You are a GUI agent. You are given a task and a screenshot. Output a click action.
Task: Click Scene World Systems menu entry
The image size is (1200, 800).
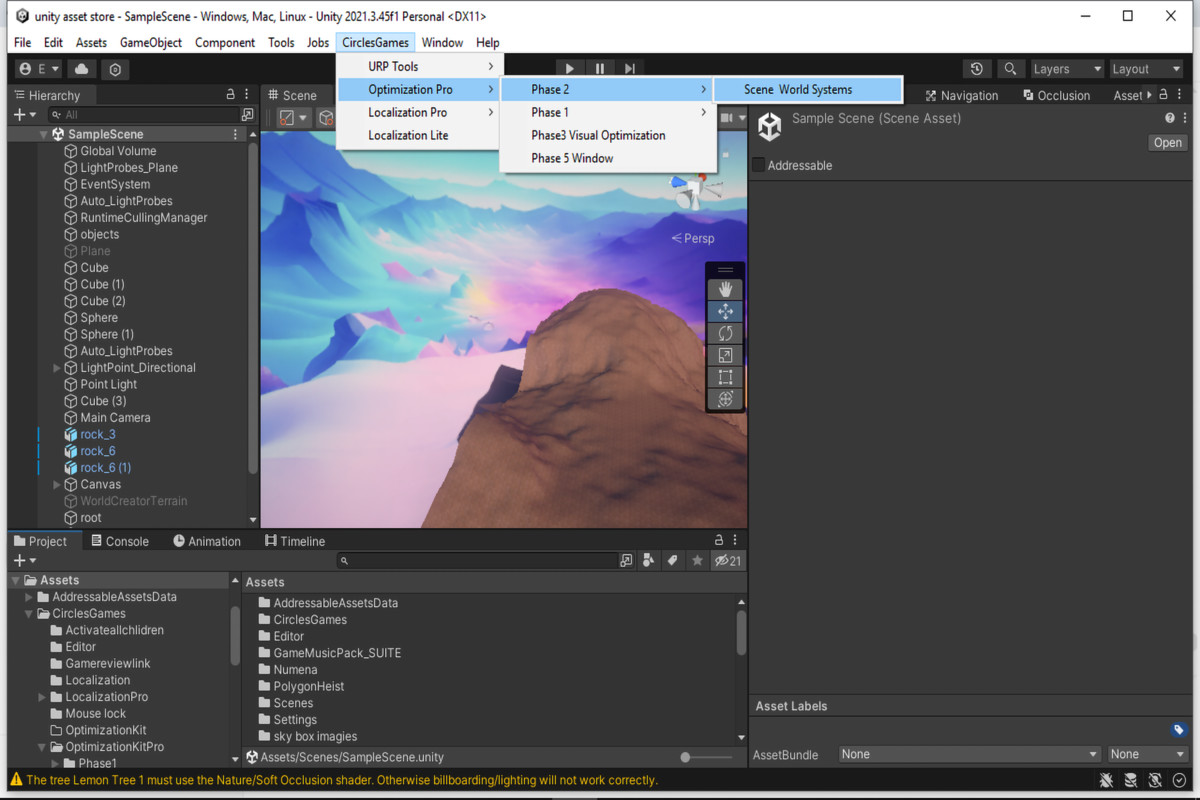tap(808, 89)
